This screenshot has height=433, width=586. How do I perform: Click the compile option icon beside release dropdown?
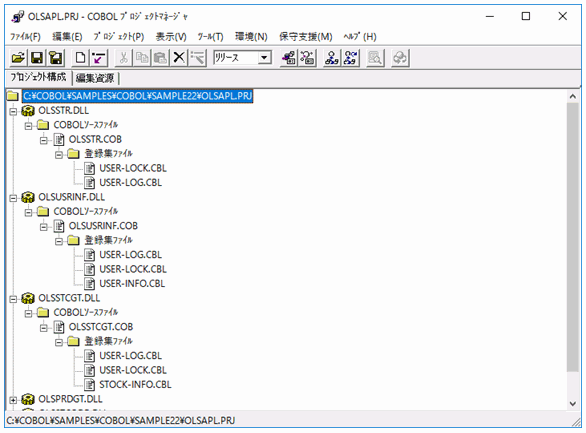[x=289, y=58]
